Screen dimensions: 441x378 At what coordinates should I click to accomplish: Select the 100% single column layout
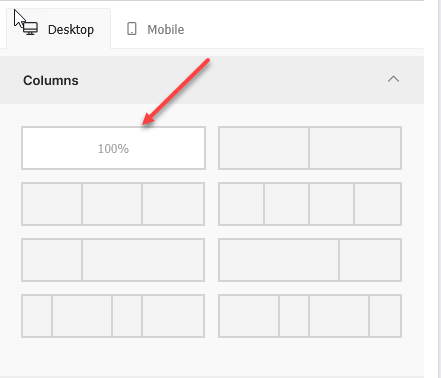point(113,148)
